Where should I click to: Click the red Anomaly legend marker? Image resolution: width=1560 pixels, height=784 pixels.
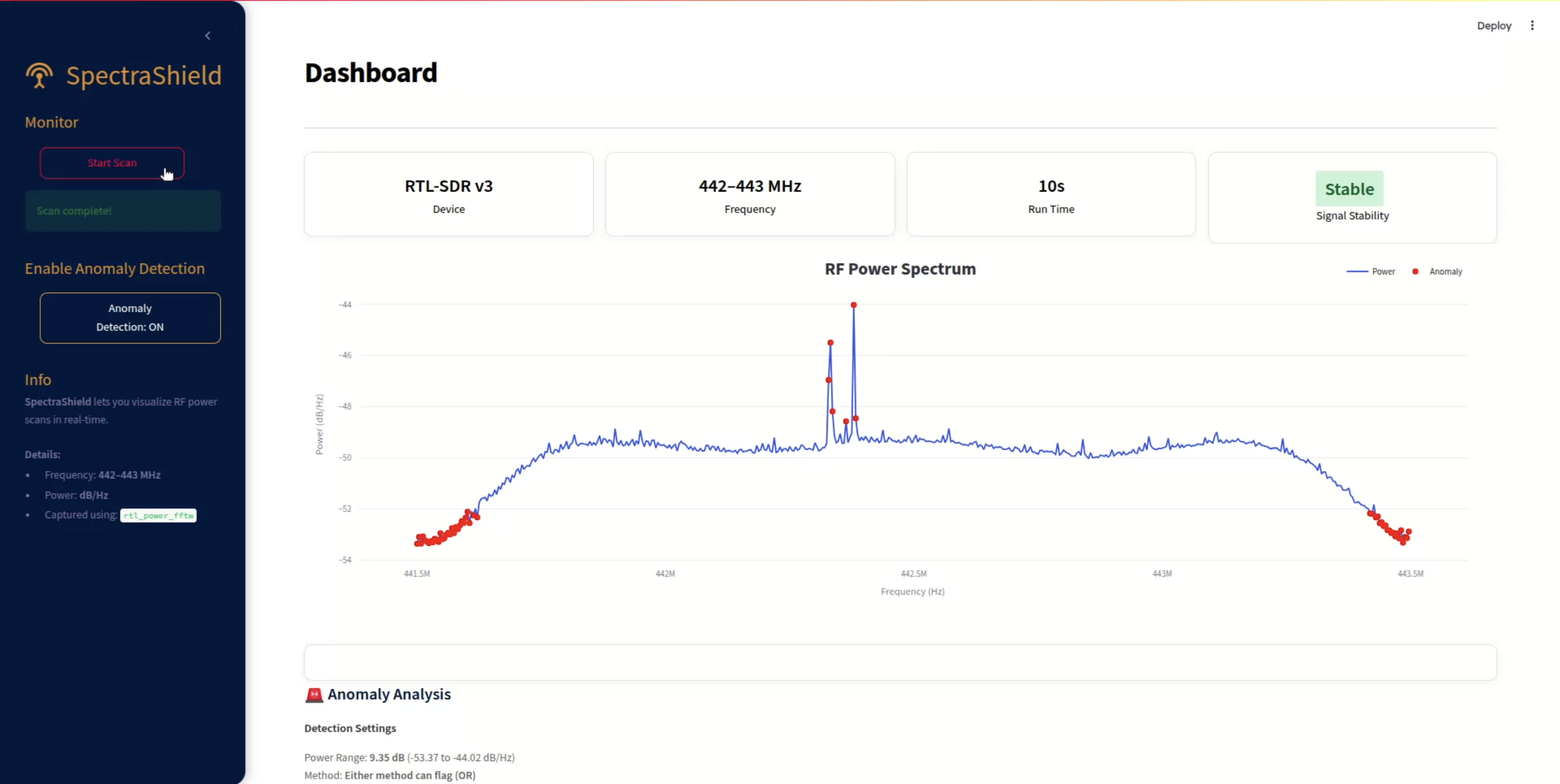tap(1415, 272)
